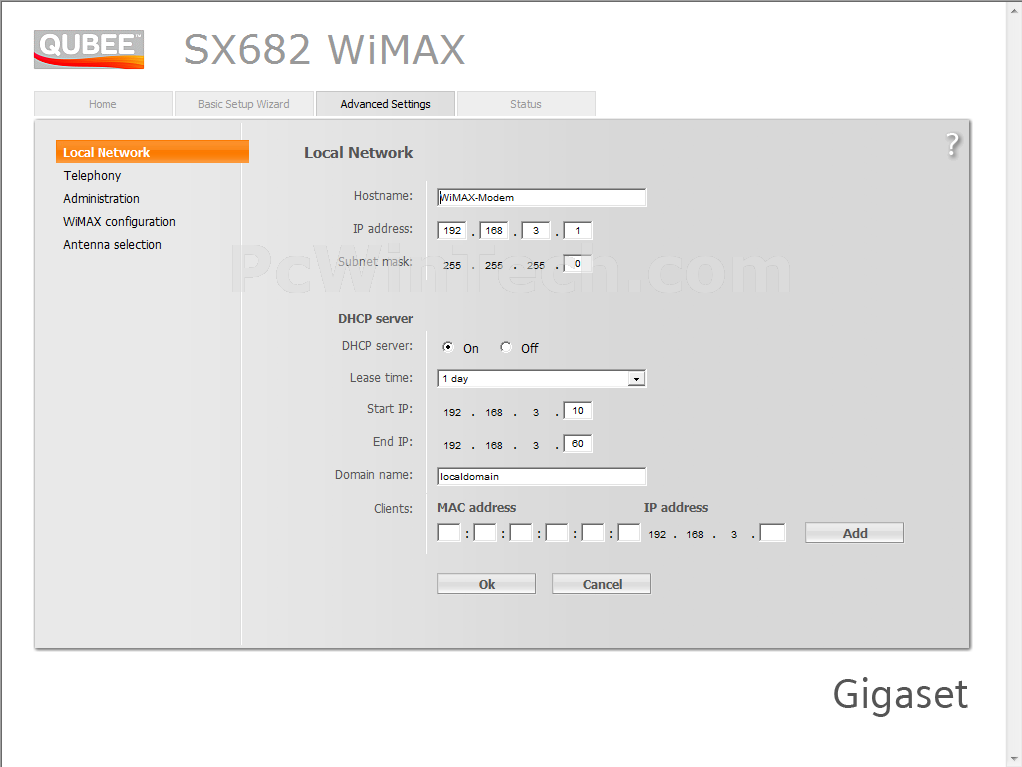The image size is (1022, 767).
Task: Add the DHCP client entry
Action: pyautogui.click(x=854, y=533)
